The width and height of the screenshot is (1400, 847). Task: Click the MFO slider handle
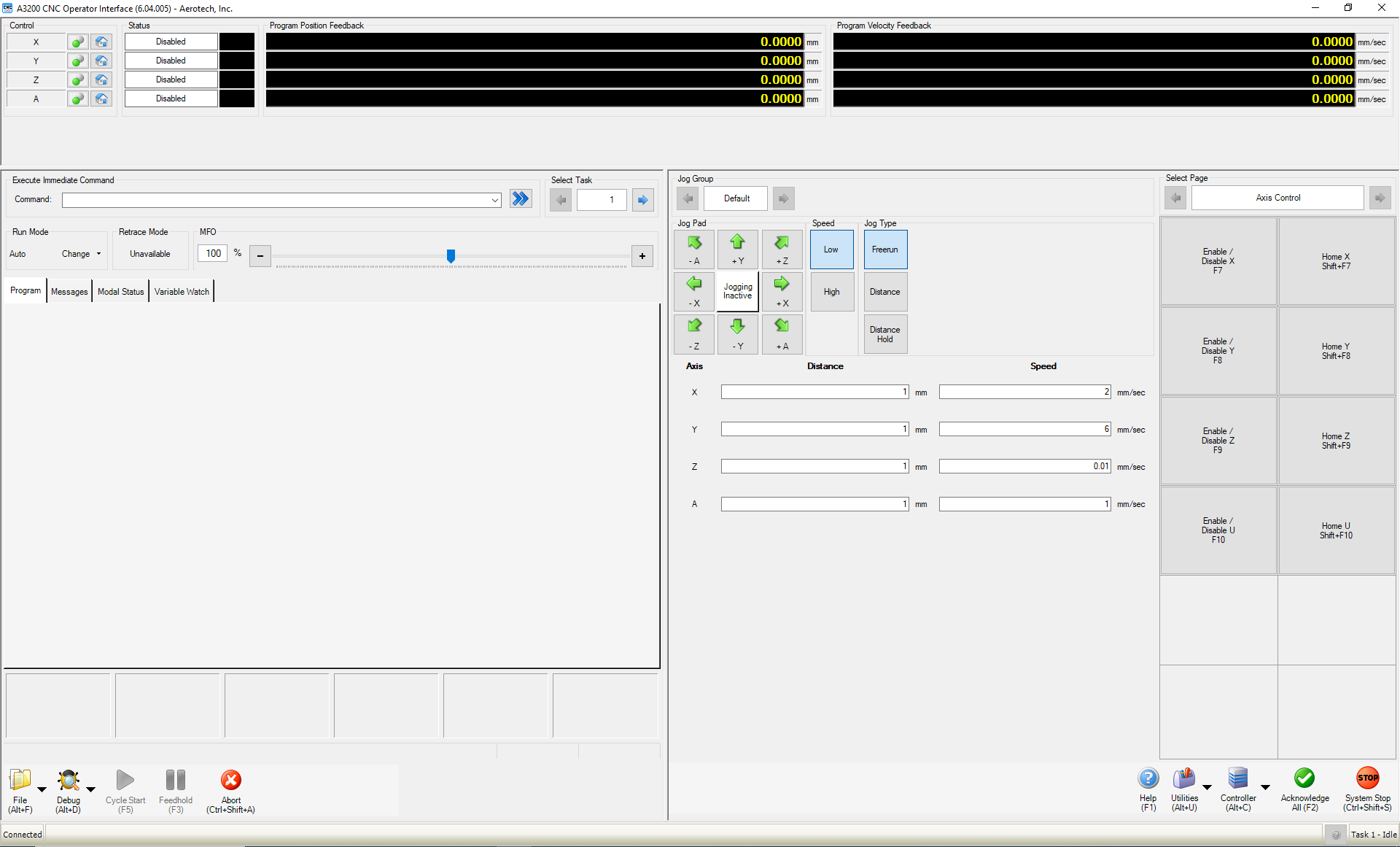451,255
